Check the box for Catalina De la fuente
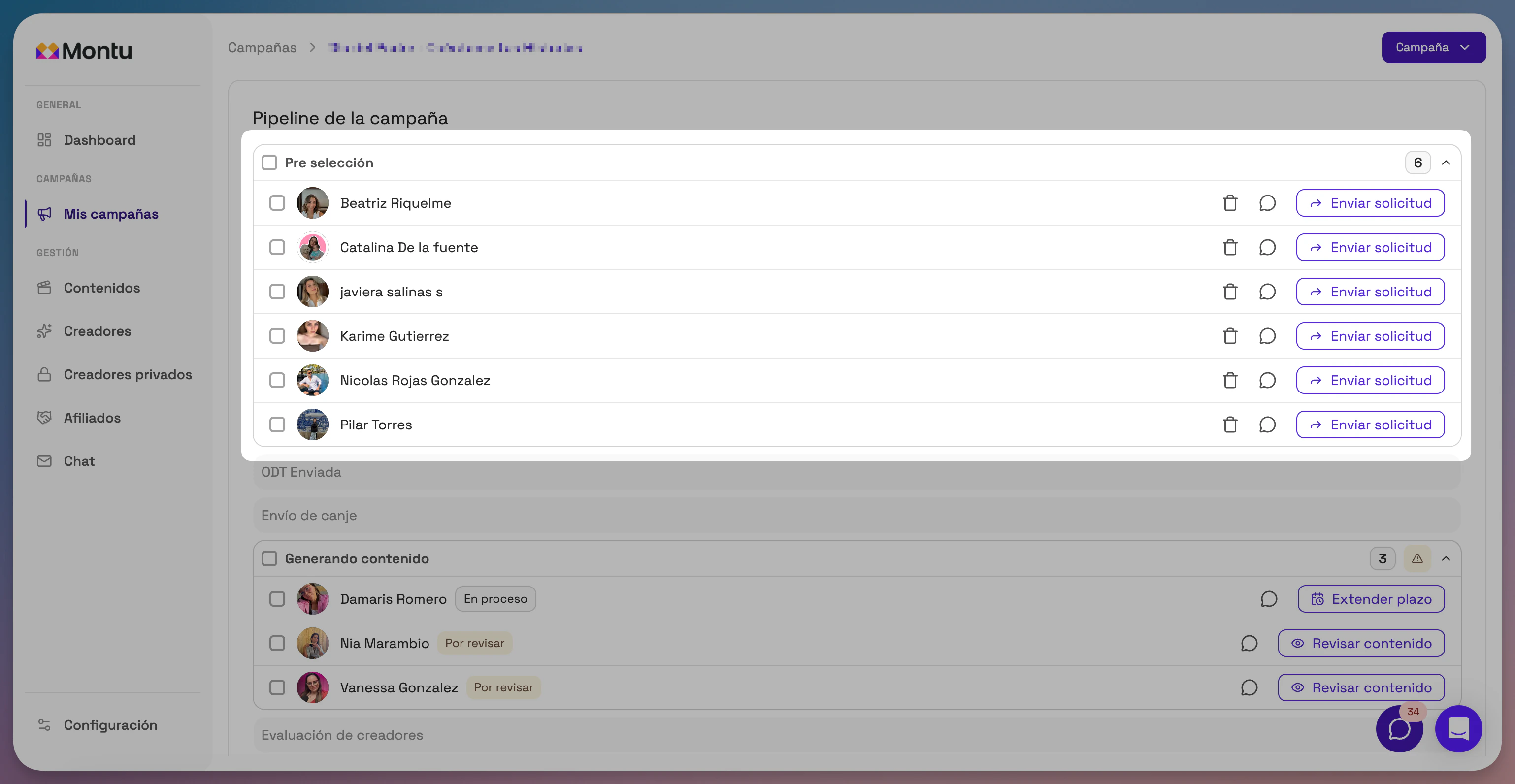The height and width of the screenshot is (784, 1515). (277, 247)
